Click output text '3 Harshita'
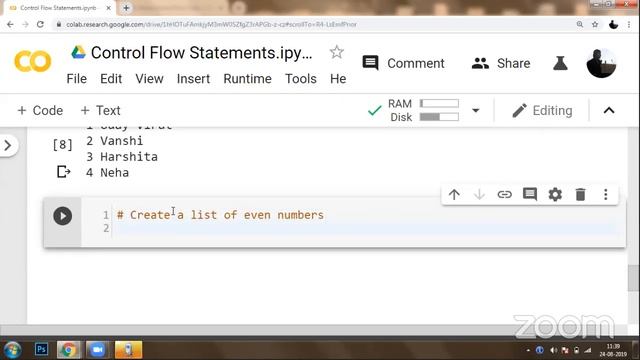640x360 pixels. click(122, 157)
